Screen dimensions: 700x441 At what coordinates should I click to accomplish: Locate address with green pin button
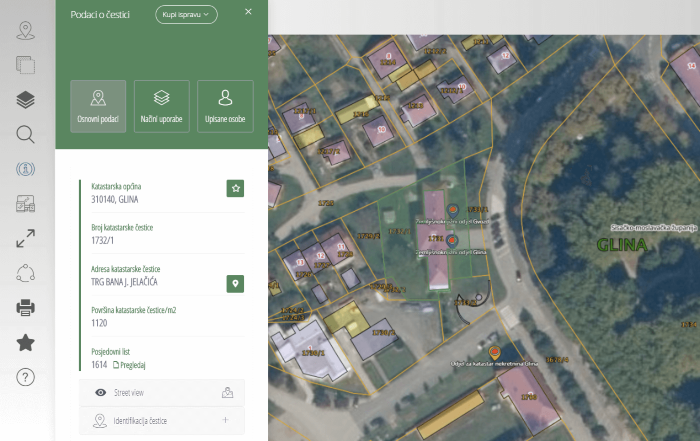[235, 283]
